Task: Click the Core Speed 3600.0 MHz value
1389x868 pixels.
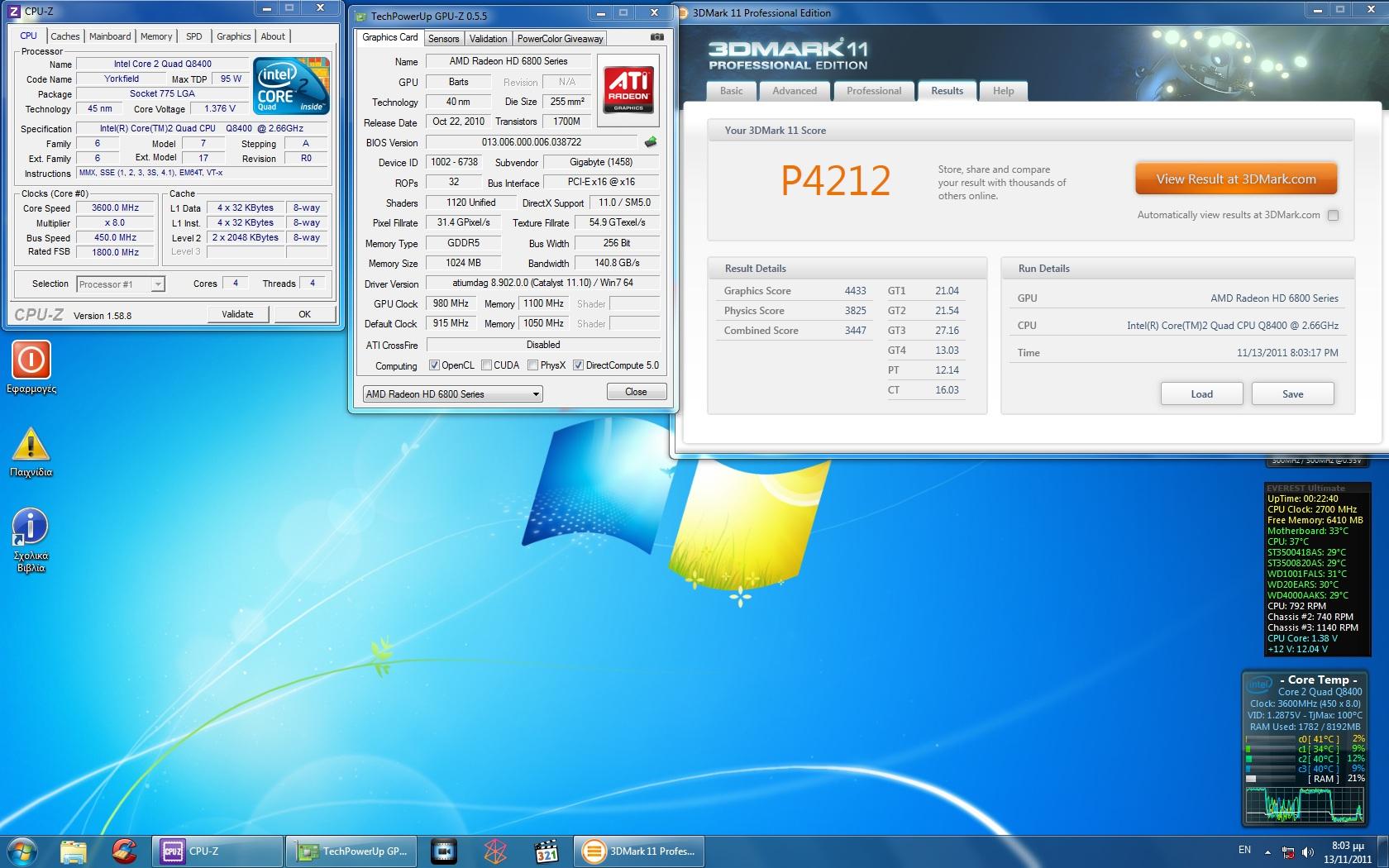Action: 115,208
